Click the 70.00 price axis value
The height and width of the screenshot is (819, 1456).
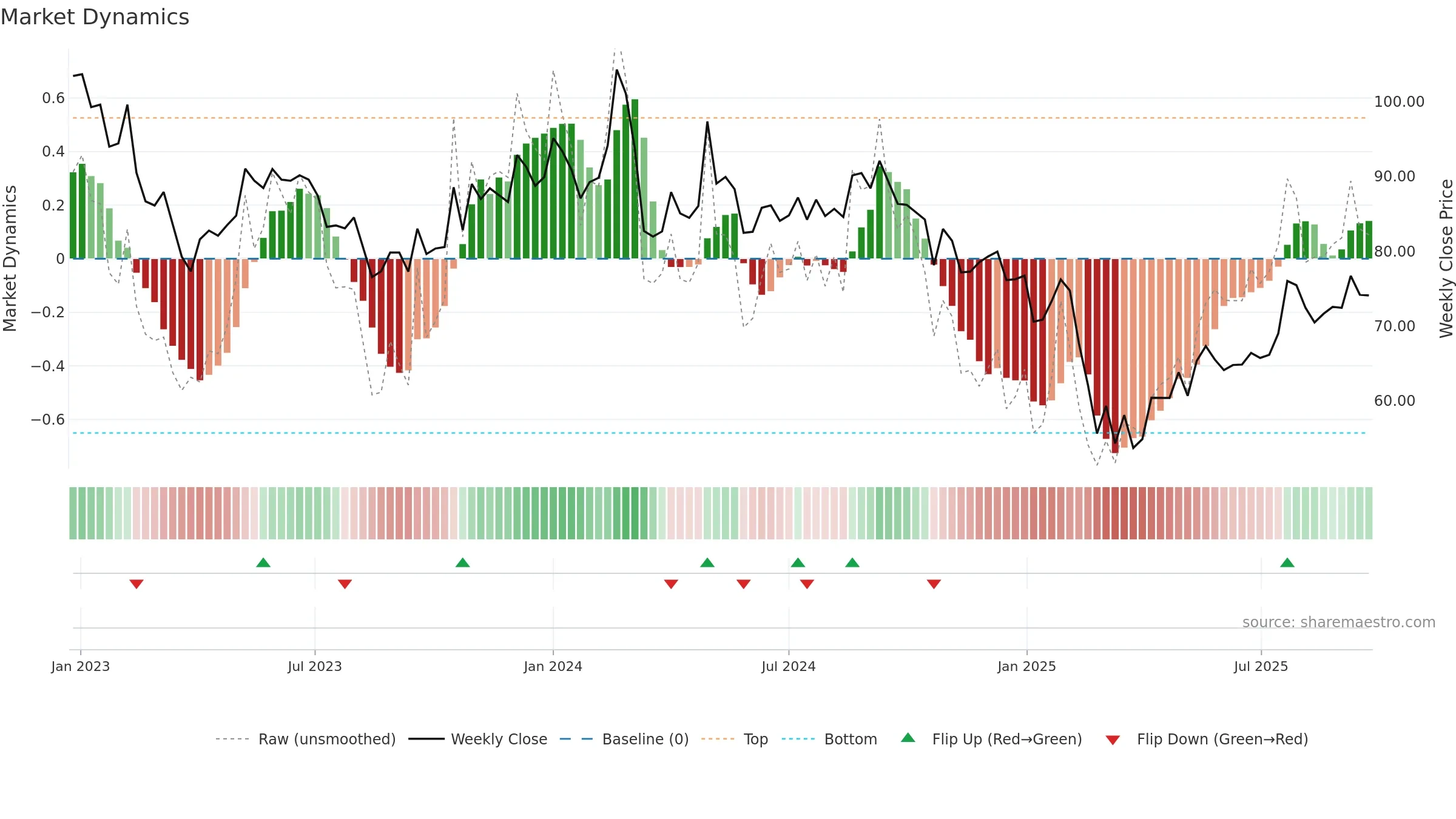(1395, 326)
